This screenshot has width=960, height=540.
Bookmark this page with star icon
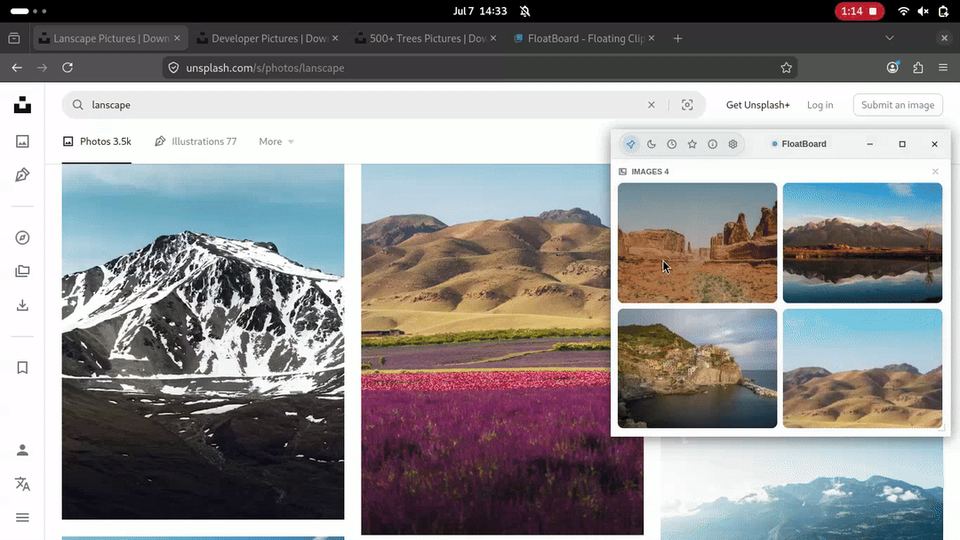pos(786,68)
